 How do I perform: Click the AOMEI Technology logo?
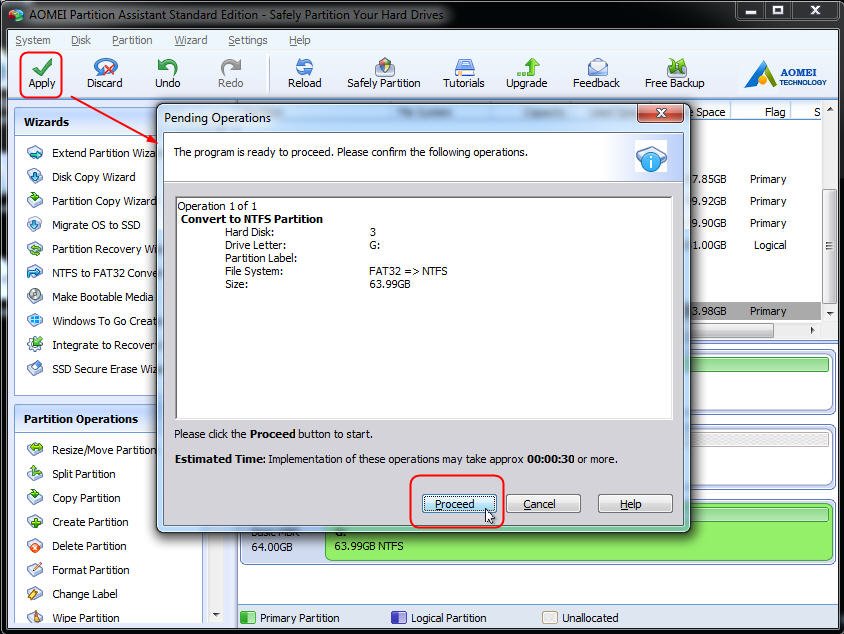[x=785, y=74]
